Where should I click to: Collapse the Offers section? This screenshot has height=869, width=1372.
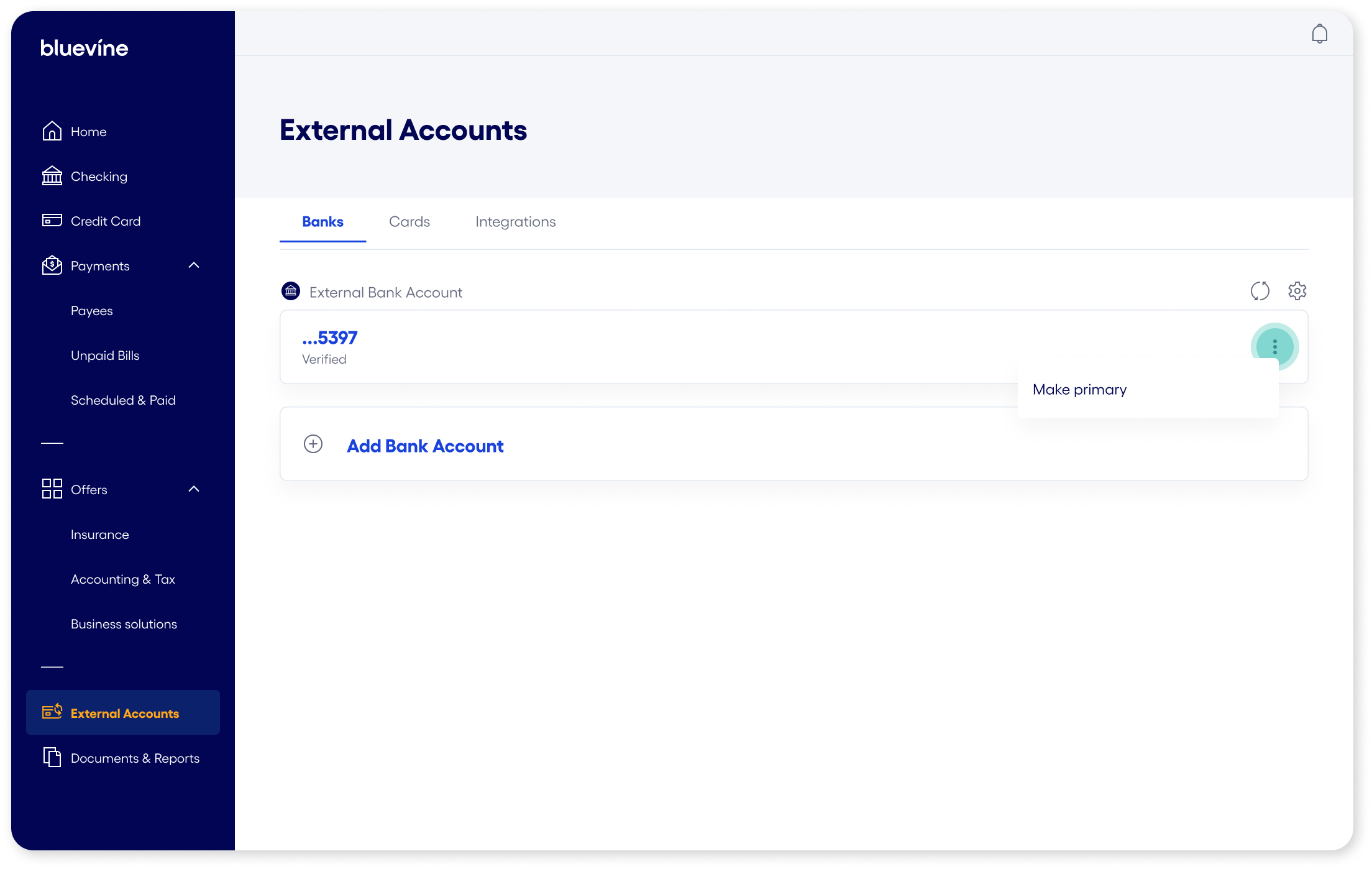coord(194,489)
